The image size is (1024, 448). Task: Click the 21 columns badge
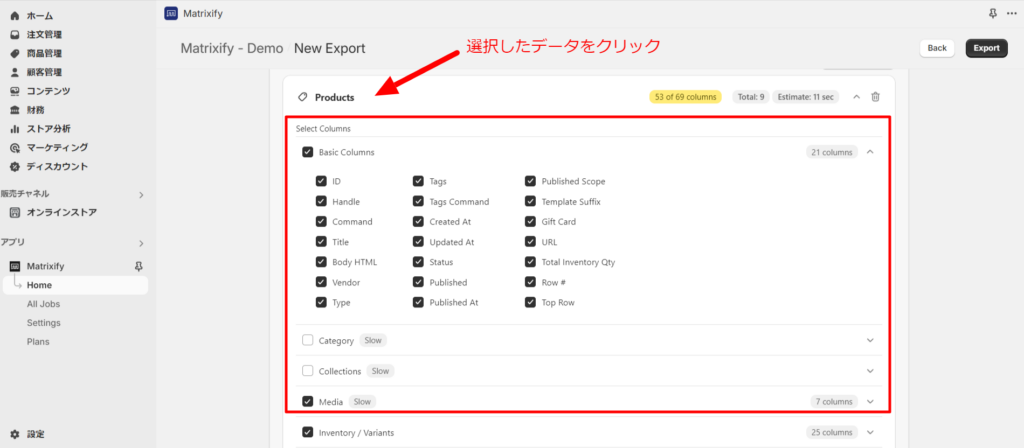click(x=831, y=152)
